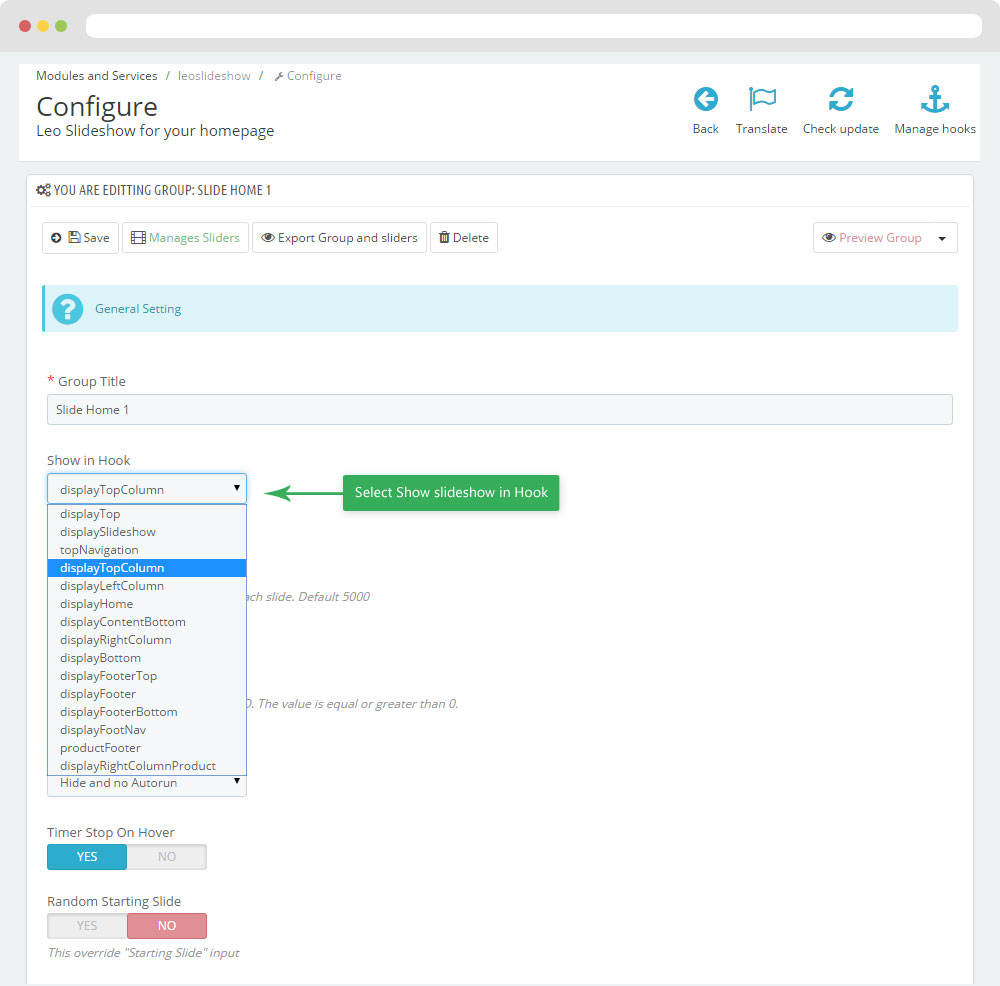Collapse the Show in Hook dropdown

(146, 489)
